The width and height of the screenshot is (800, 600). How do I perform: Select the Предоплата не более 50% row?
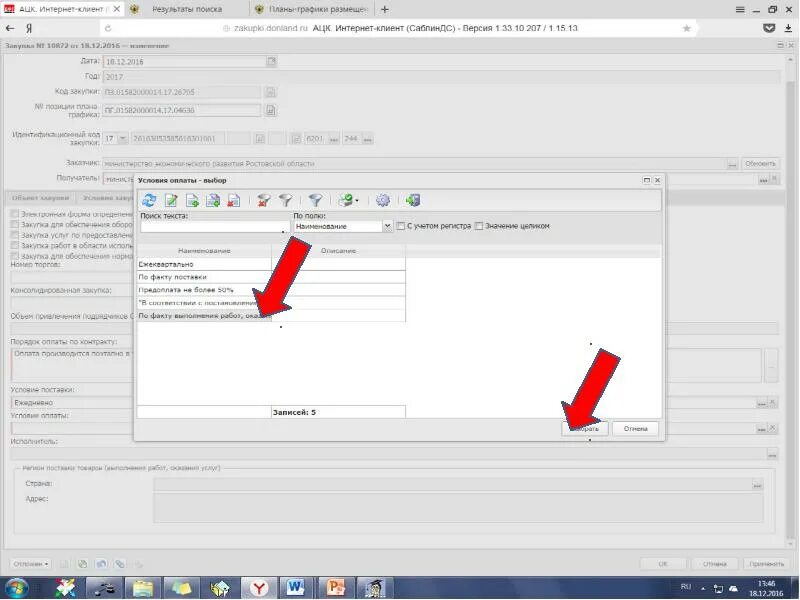[x=271, y=290]
